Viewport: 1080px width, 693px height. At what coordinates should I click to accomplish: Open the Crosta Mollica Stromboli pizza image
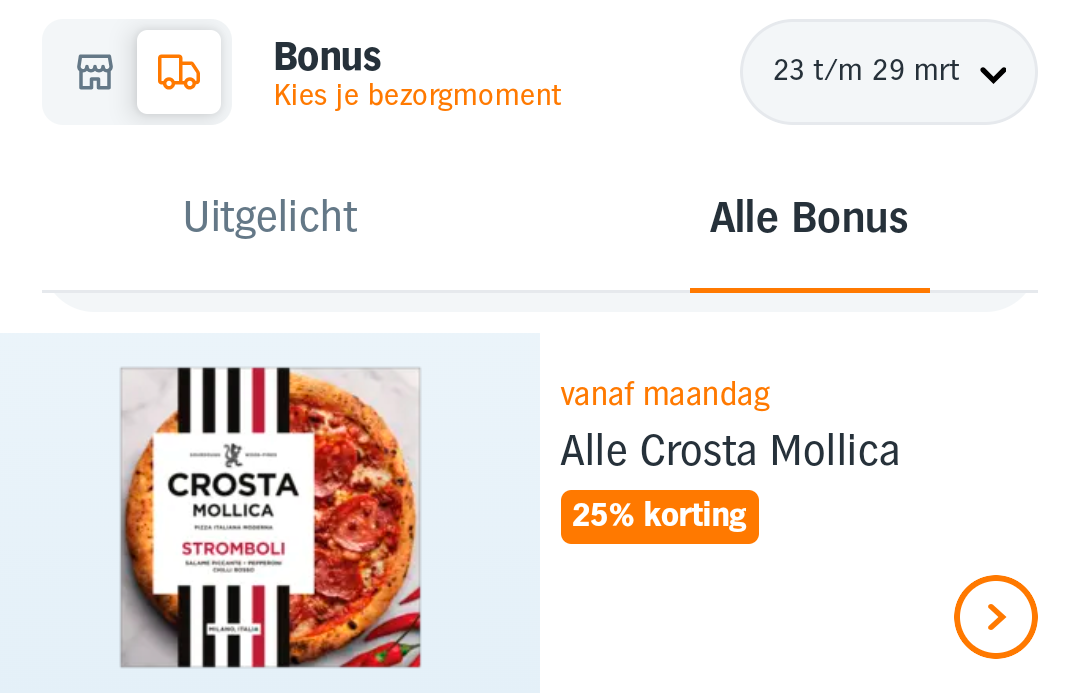[x=270, y=516]
